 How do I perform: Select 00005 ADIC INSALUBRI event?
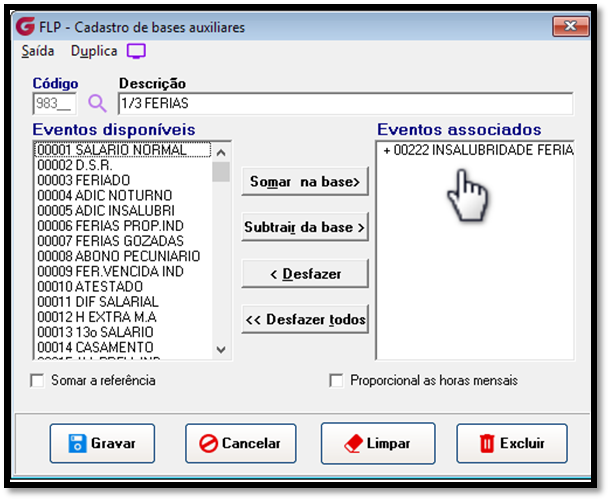(x=123, y=210)
